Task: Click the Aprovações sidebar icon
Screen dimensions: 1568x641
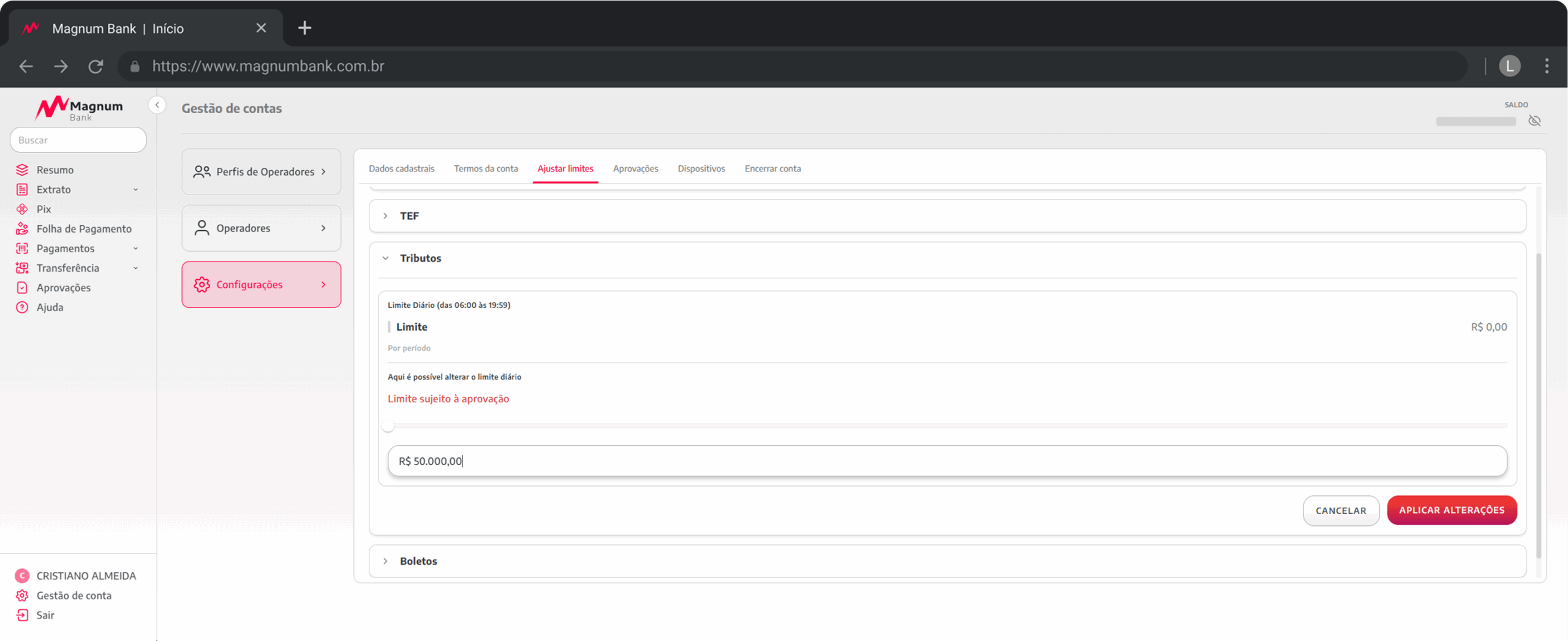Action: click(x=22, y=287)
